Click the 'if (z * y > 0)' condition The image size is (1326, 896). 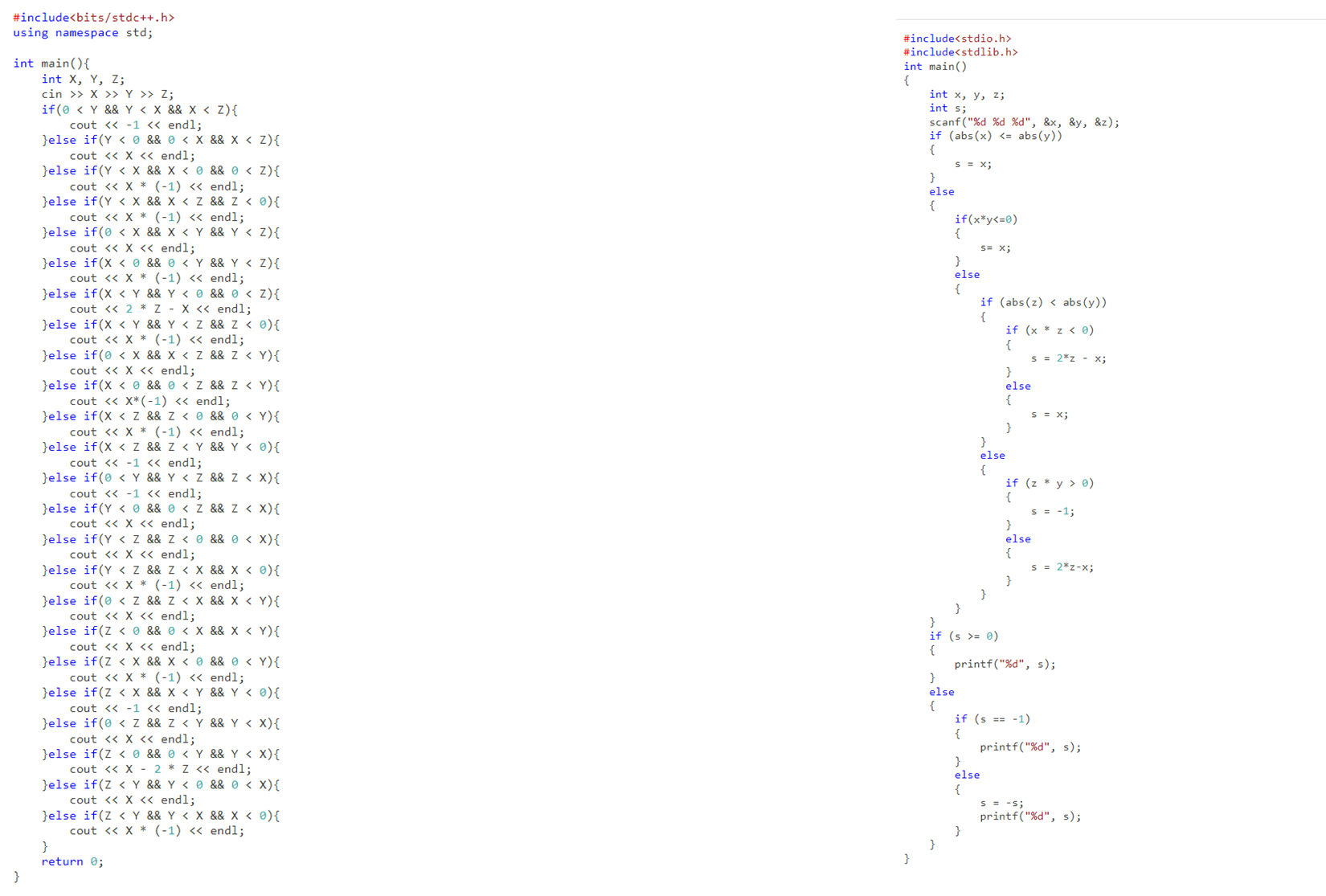[1050, 483]
